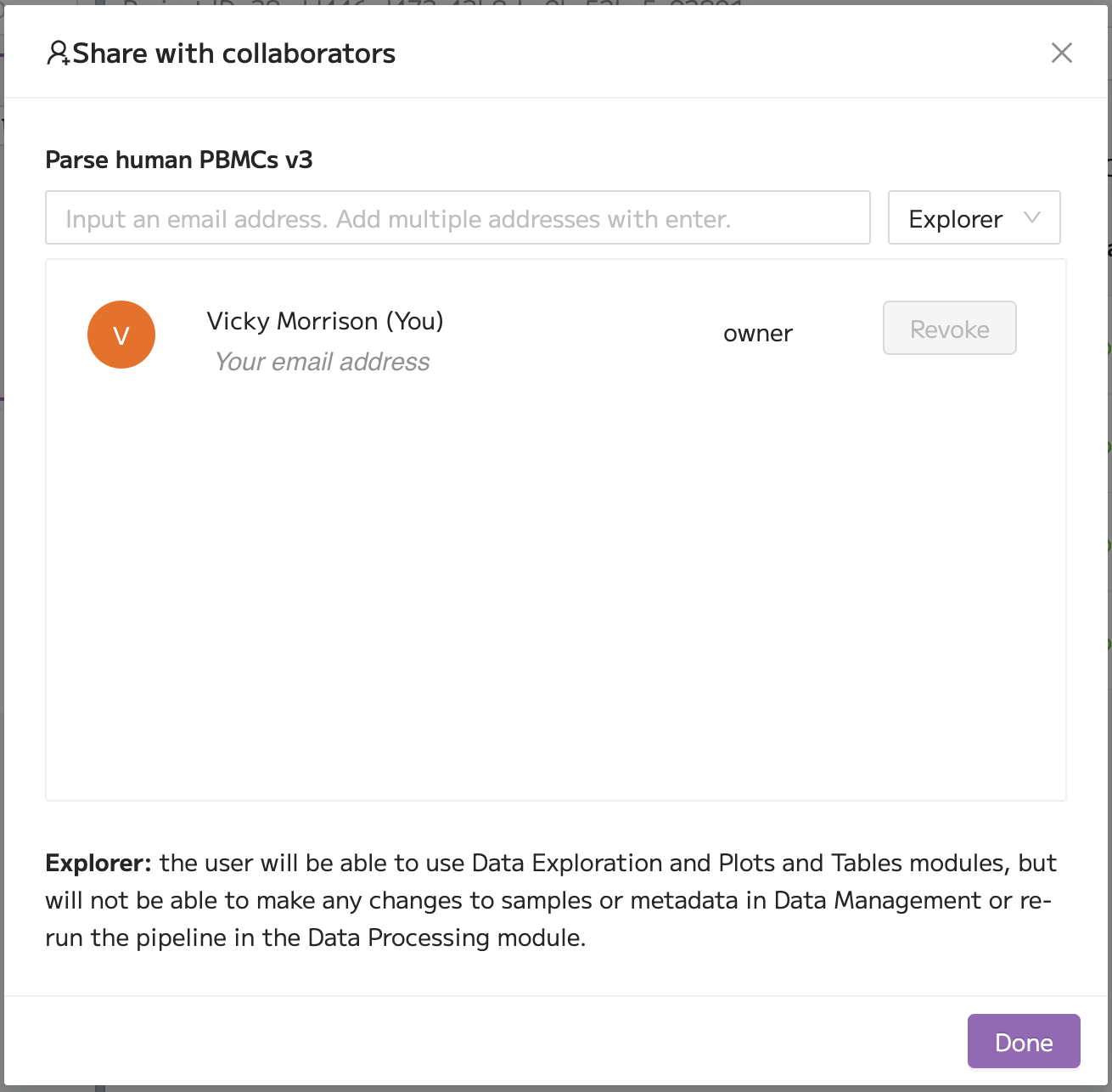This screenshot has height=1092, width=1112.
Task: Focus the email address input field
Action: (x=458, y=217)
